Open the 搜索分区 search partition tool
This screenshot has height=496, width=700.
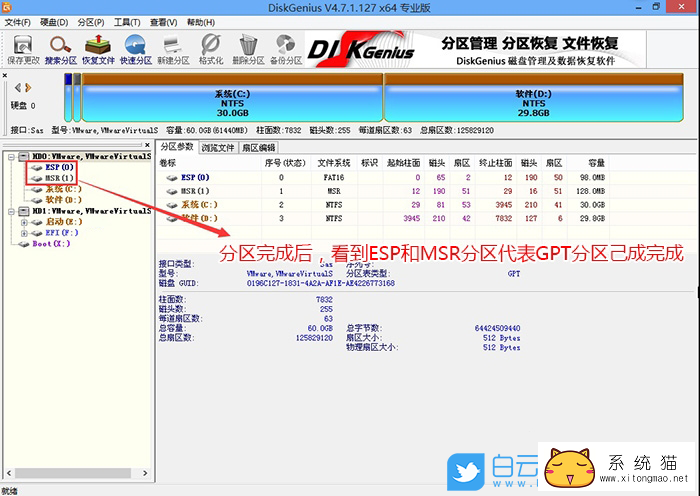point(60,50)
